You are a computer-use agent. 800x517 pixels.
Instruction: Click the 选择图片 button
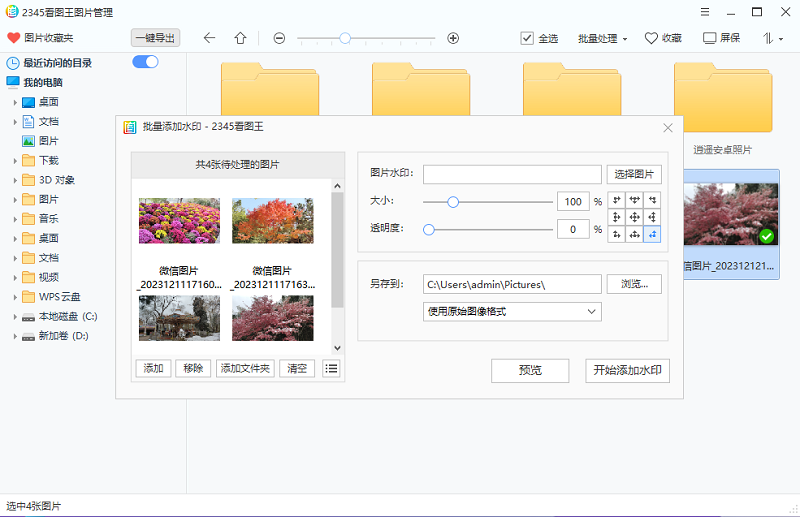tap(634, 174)
